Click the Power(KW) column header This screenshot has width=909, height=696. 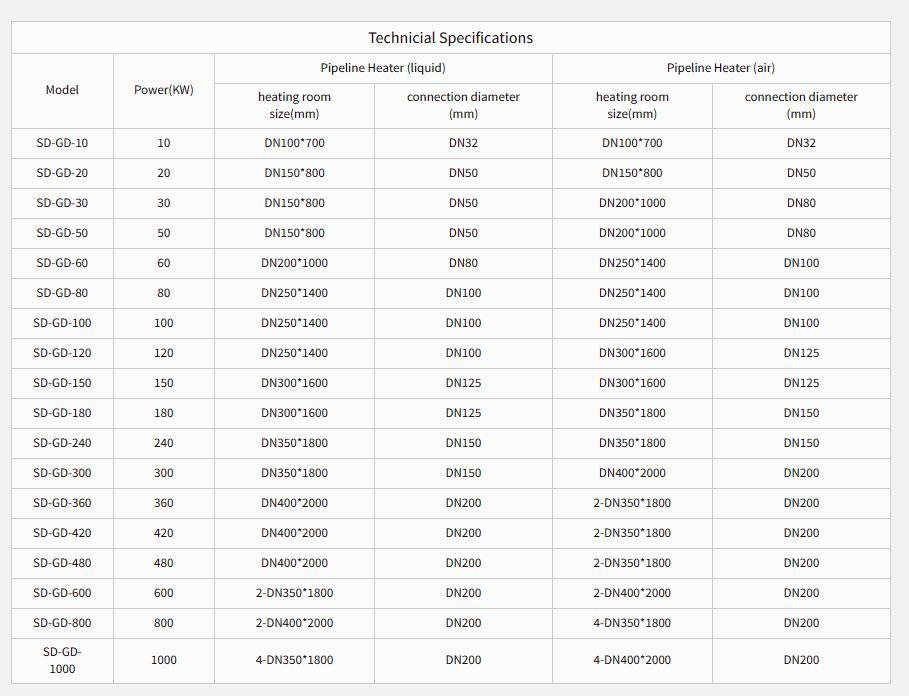coord(164,90)
